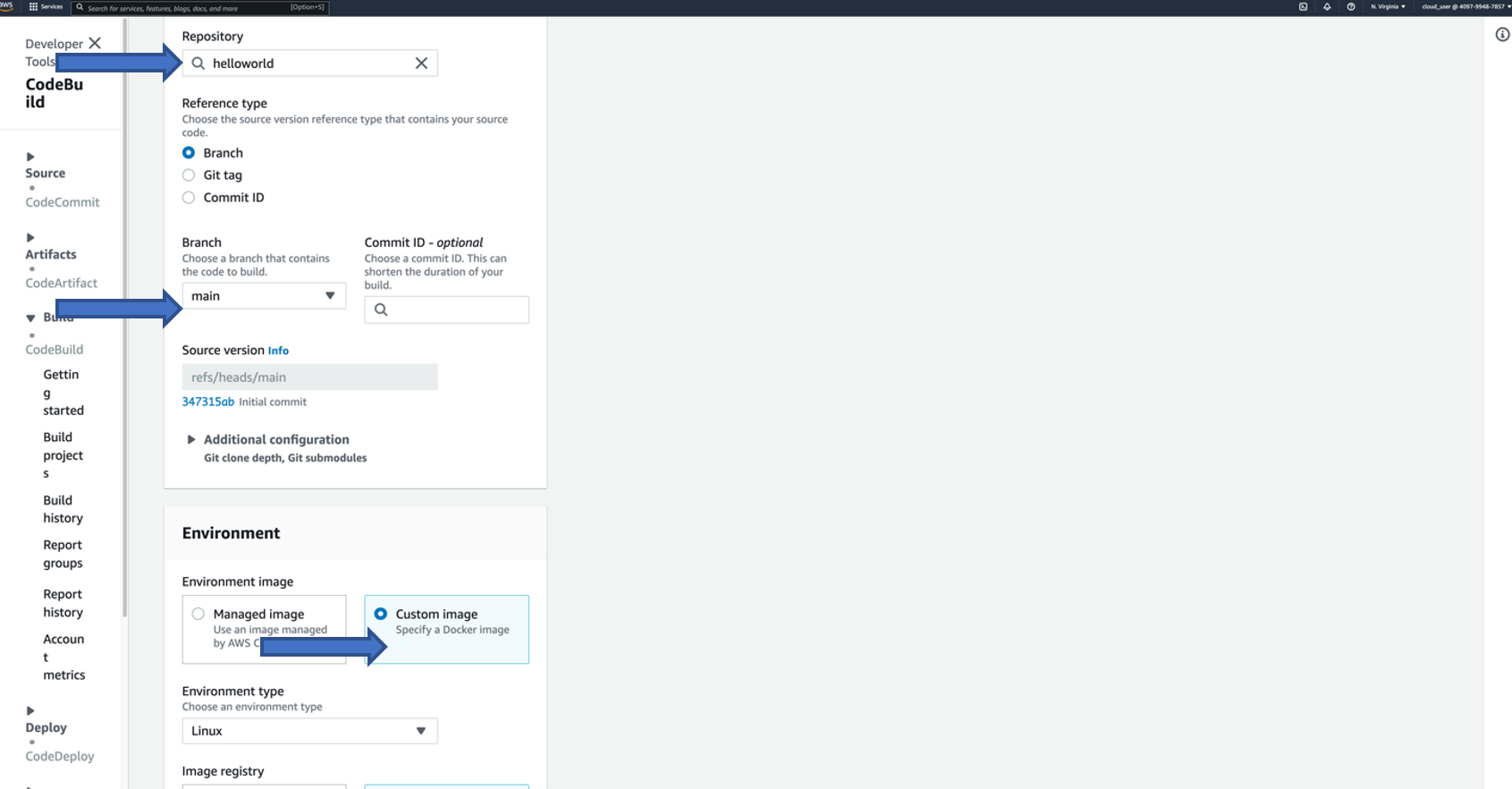This screenshot has width=1512, height=789.
Task: Open Build history in the sidebar
Action: pyautogui.click(x=63, y=509)
